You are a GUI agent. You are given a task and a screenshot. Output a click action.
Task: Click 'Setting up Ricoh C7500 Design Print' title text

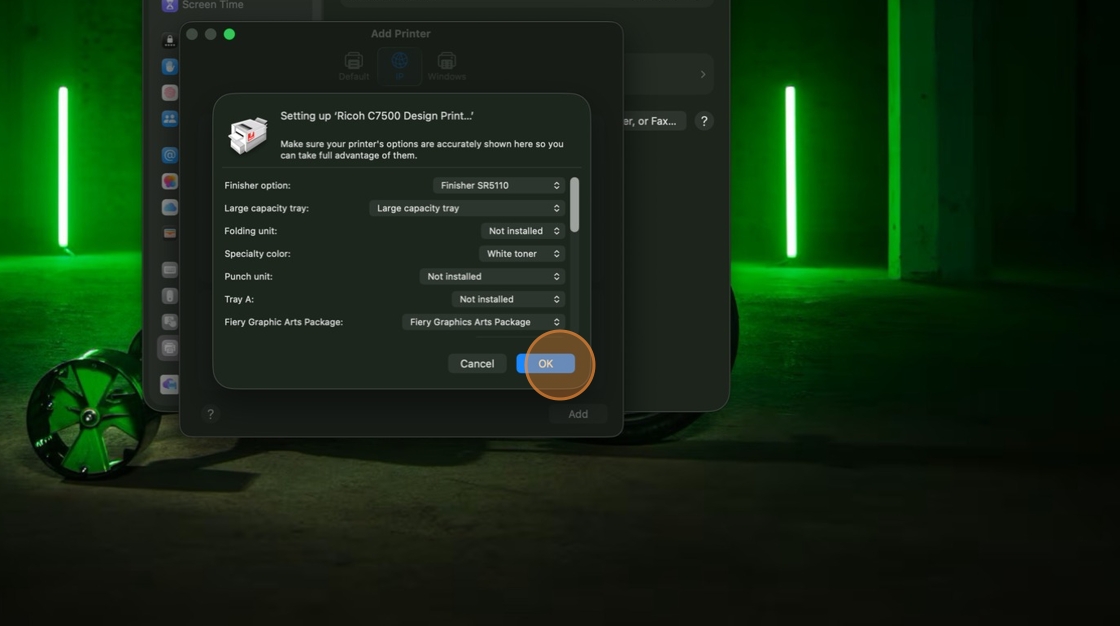(376, 116)
